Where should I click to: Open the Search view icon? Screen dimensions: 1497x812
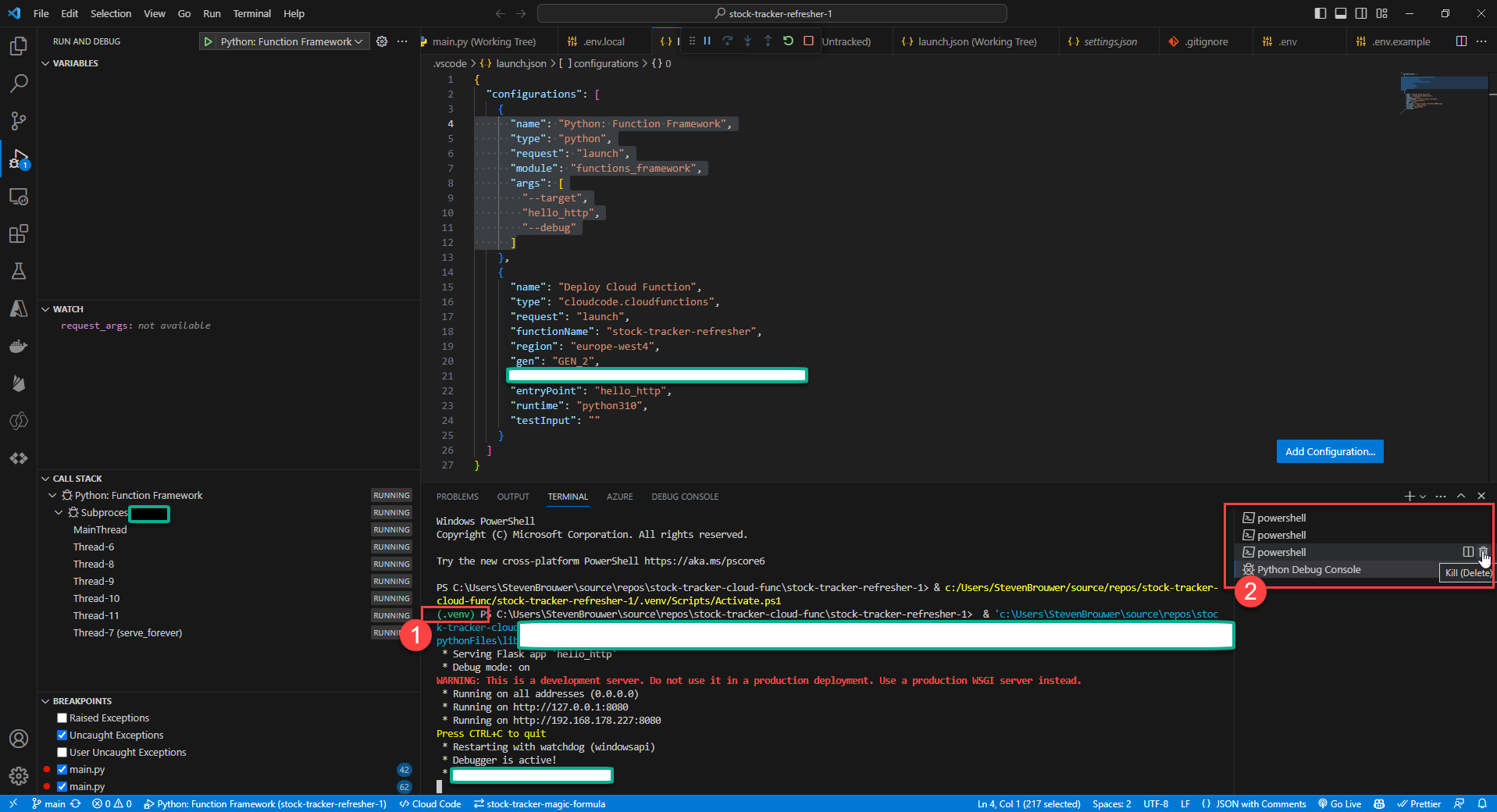click(19, 84)
